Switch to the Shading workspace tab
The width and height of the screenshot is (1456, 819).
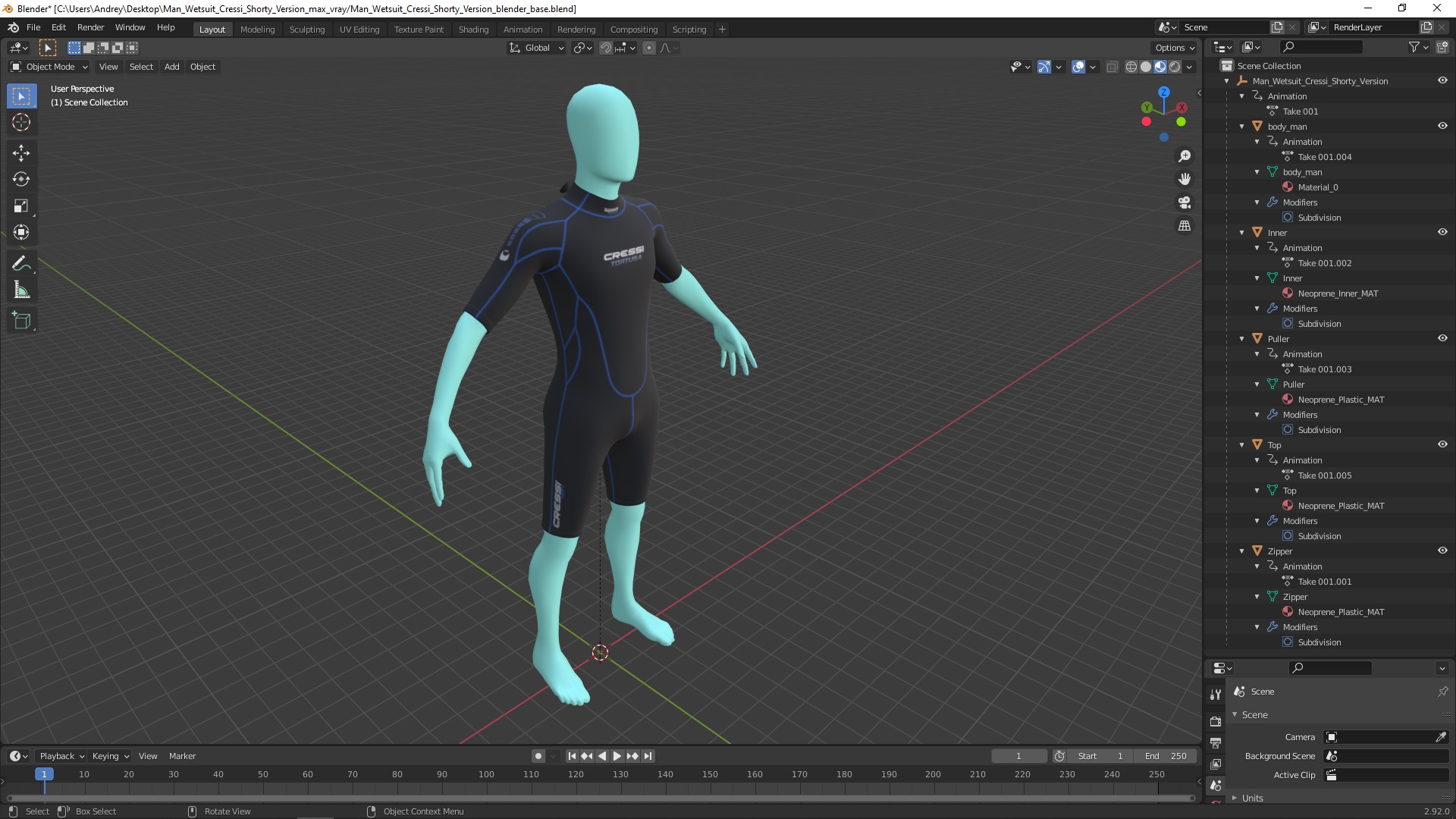coord(473,29)
